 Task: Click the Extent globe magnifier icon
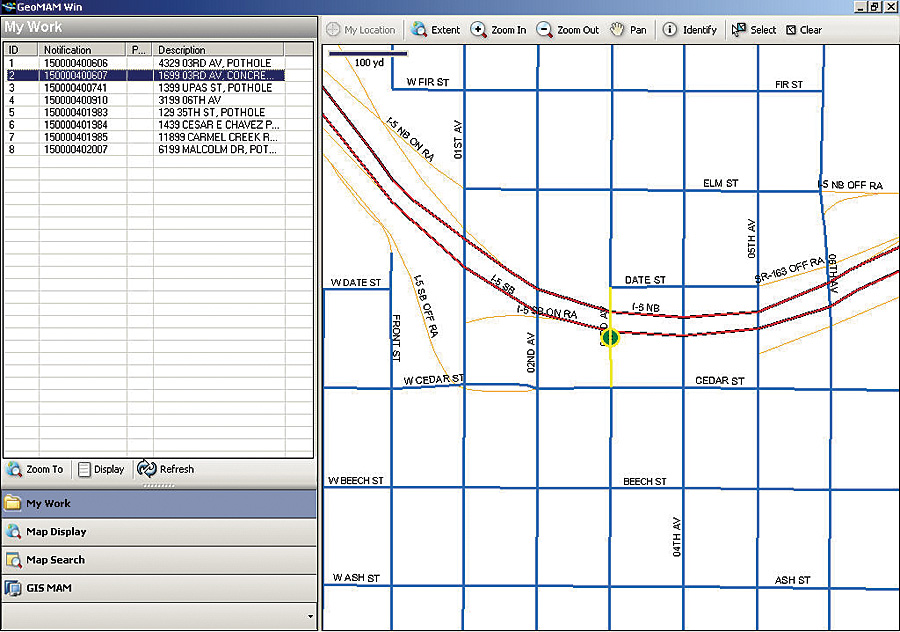tap(419, 29)
